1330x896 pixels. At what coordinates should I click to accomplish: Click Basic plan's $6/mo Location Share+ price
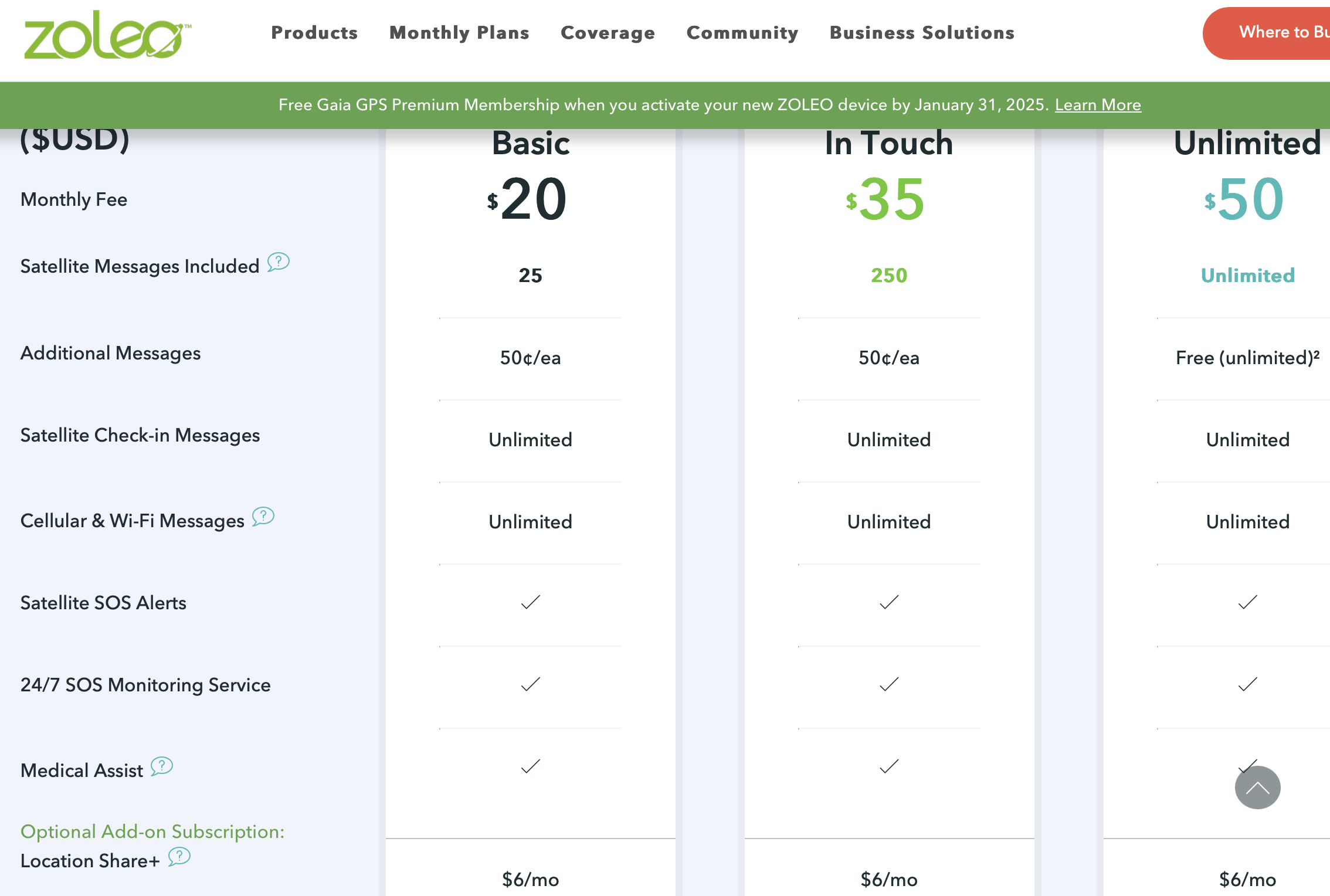click(531, 880)
